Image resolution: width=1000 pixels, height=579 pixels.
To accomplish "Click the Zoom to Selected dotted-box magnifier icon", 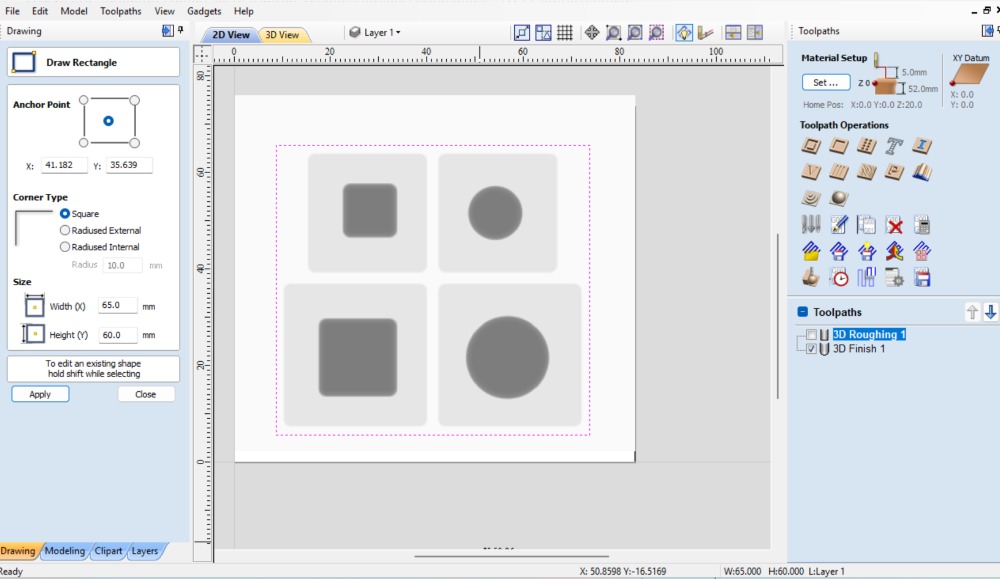I will 656,33.
